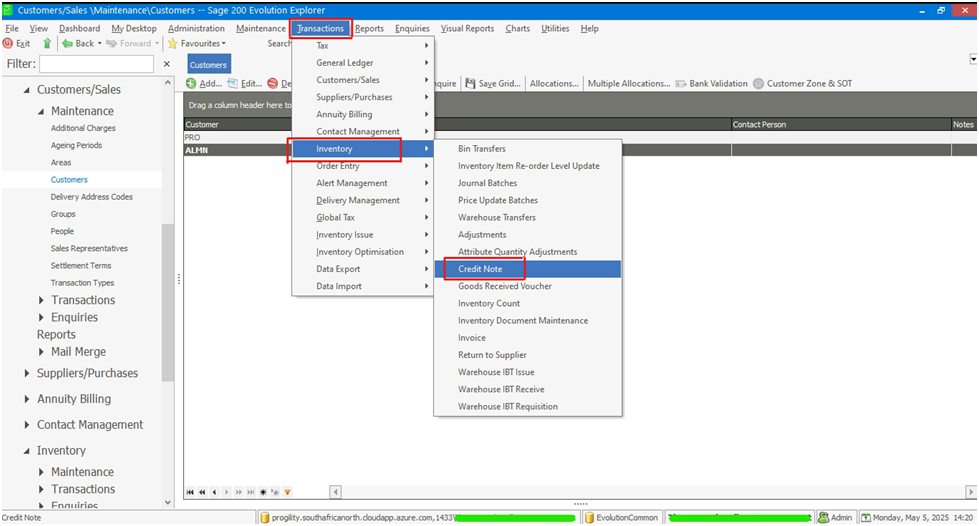Jump to first record navigator icon
The height and width of the screenshot is (526, 979).
(190, 492)
